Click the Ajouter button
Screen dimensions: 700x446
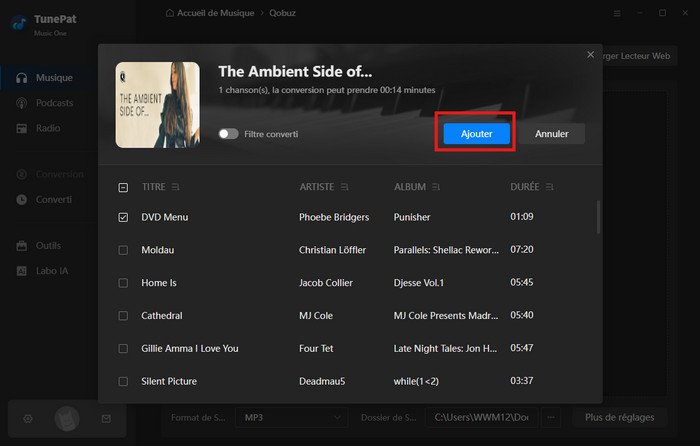tap(476, 133)
